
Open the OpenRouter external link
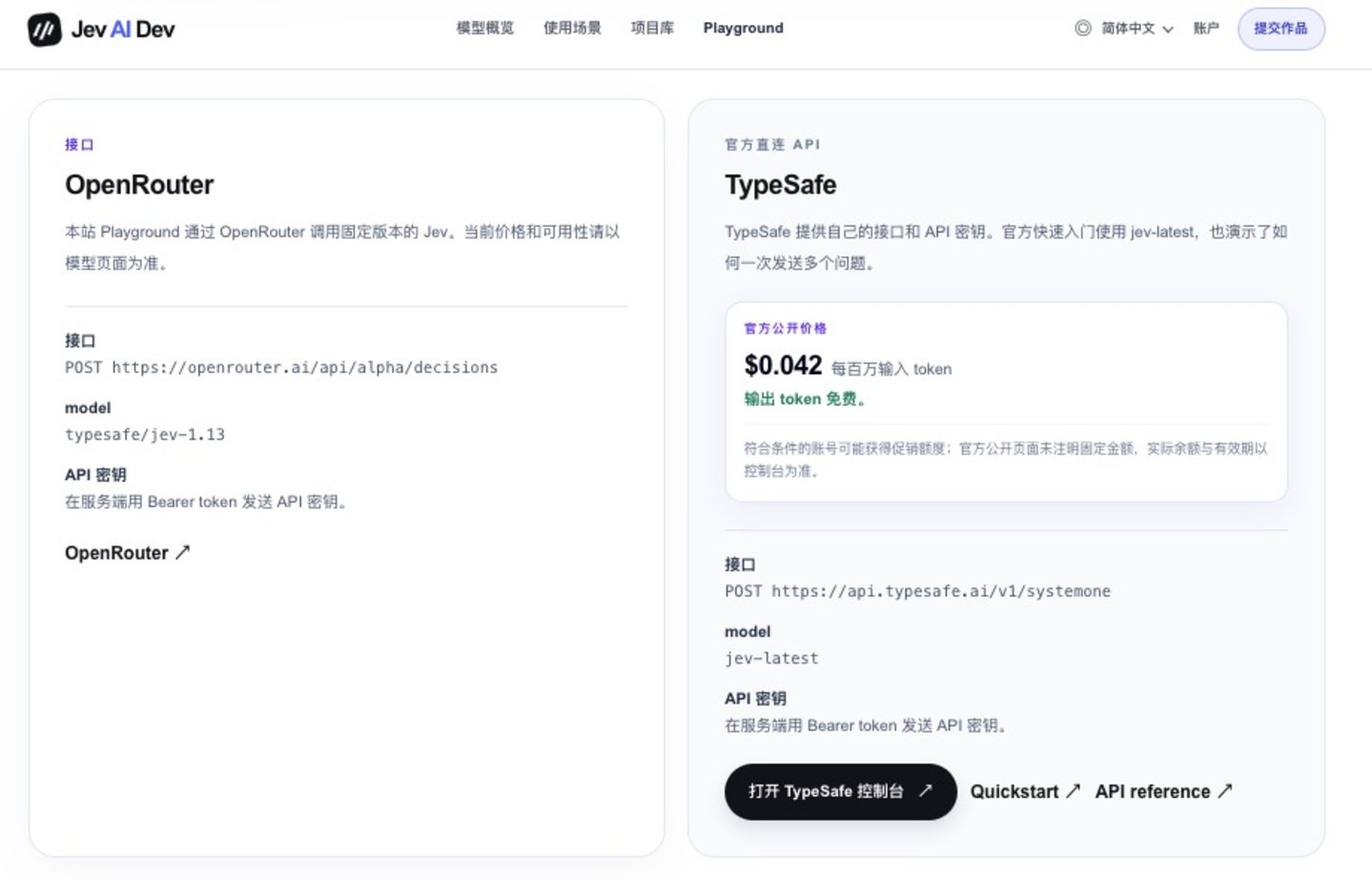127,553
